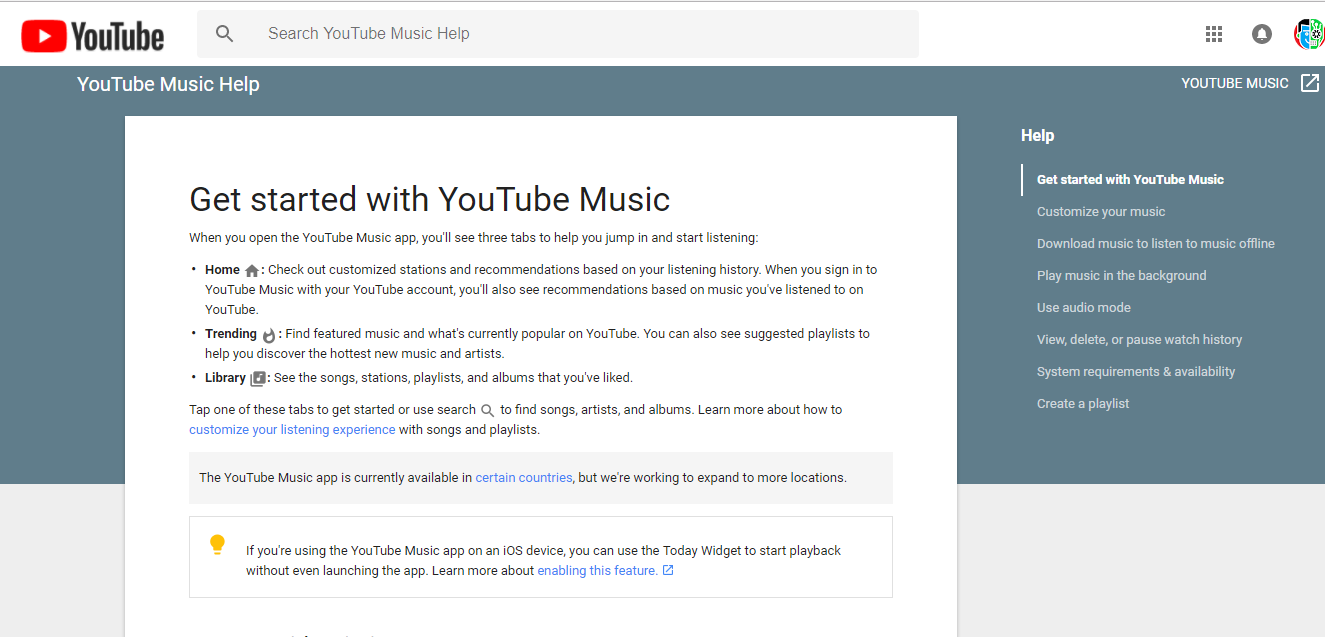The height and width of the screenshot is (637, 1325).
Task: Click the yellow lightbulb tip icon
Action: pos(217,545)
